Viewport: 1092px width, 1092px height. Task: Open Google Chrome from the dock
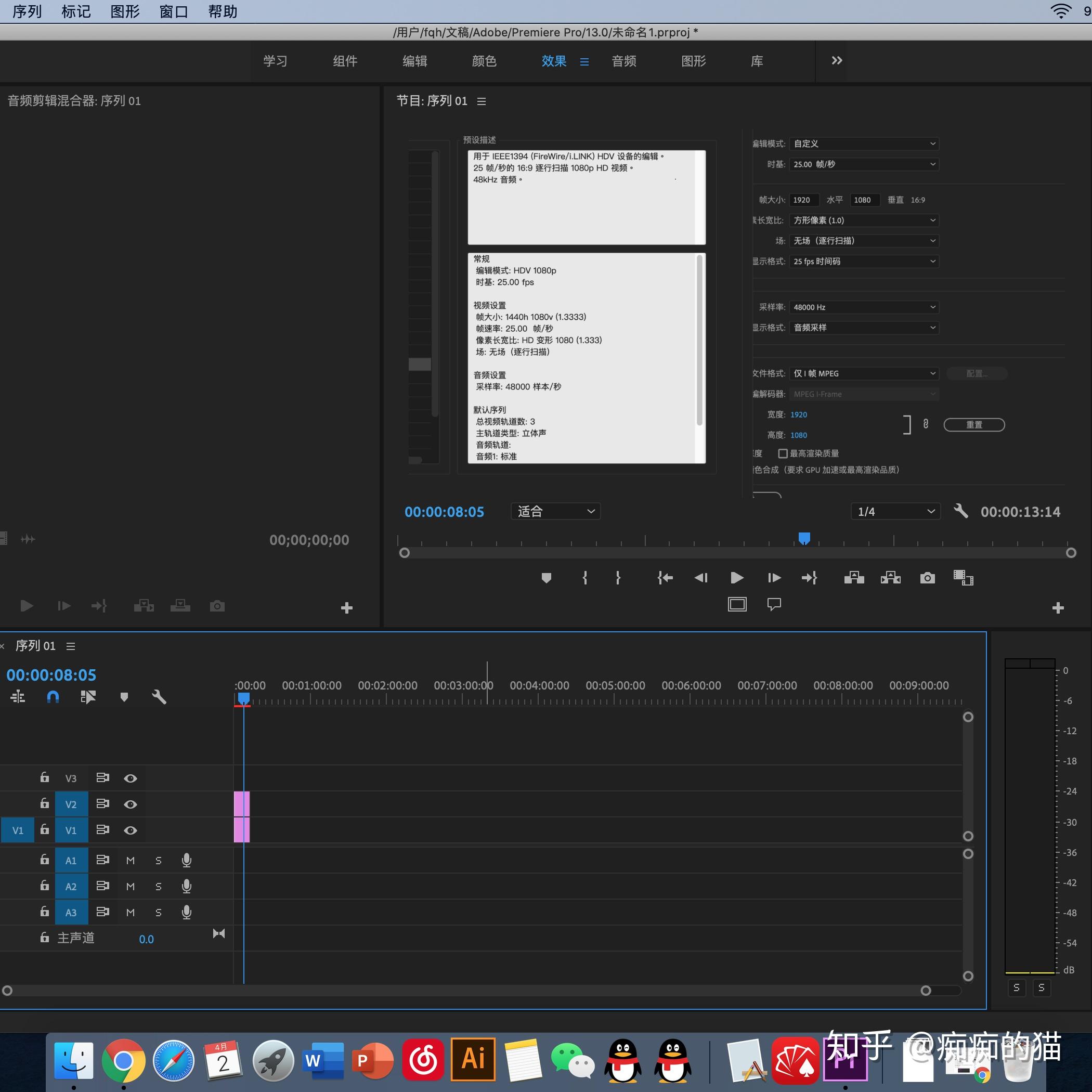click(123, 1060)
